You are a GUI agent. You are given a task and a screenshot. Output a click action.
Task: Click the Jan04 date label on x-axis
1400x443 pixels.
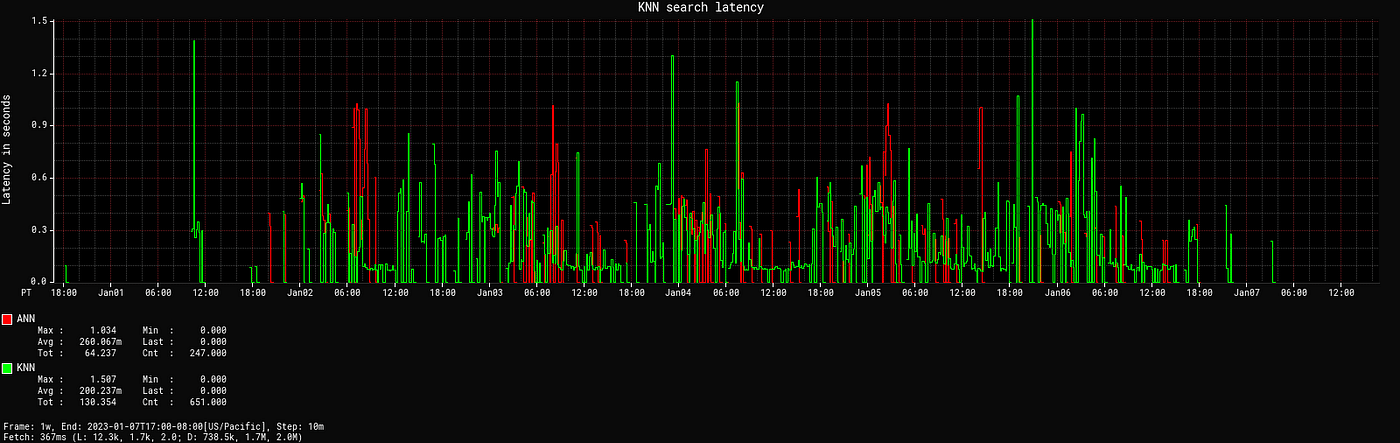pyautogui.click(x=678, y=293)
